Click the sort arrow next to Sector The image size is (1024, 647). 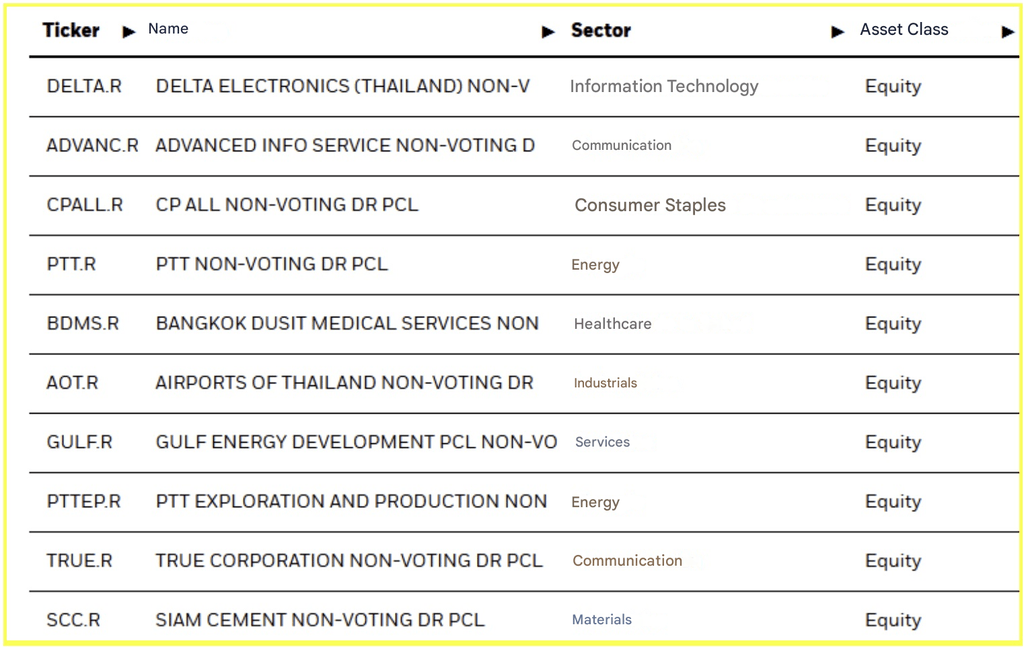[x=837, y=32]
